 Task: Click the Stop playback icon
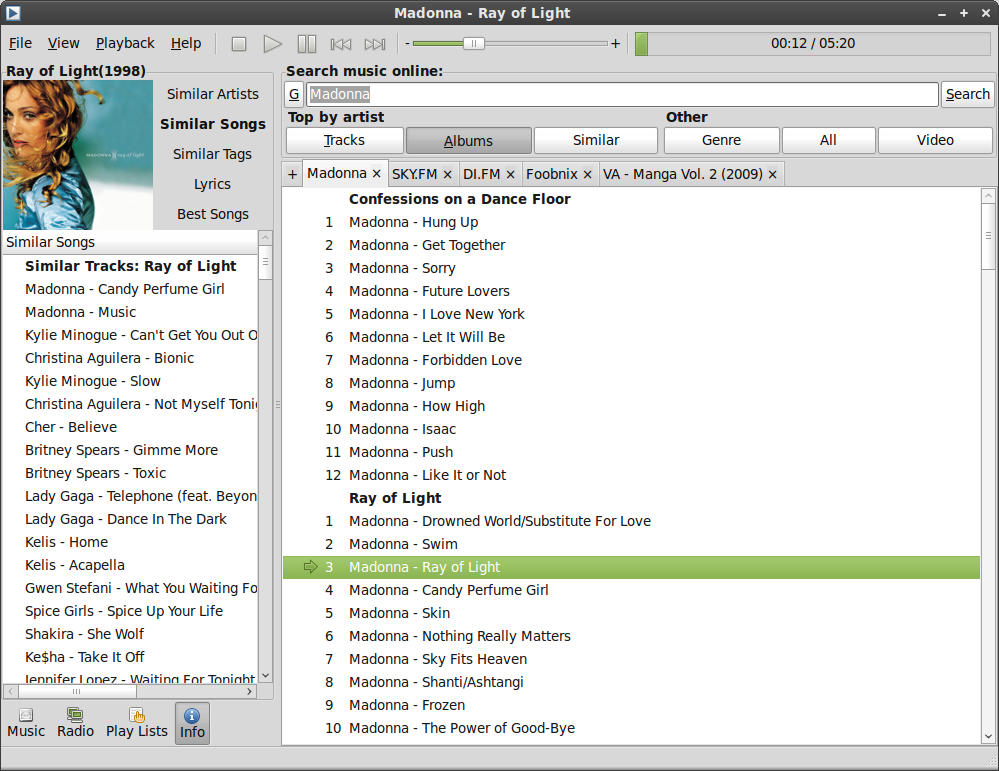pos(239,44)
